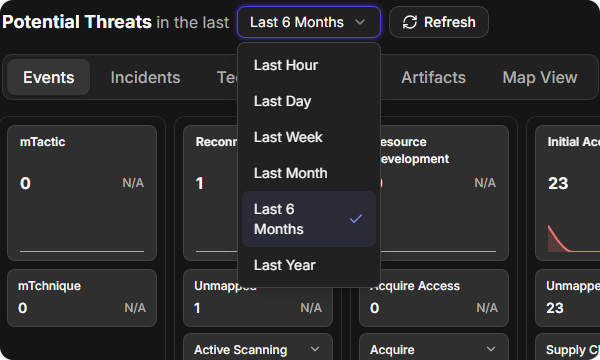600x360 pixels.
Task: Open the mTactic card
Action: click(82, 193)
